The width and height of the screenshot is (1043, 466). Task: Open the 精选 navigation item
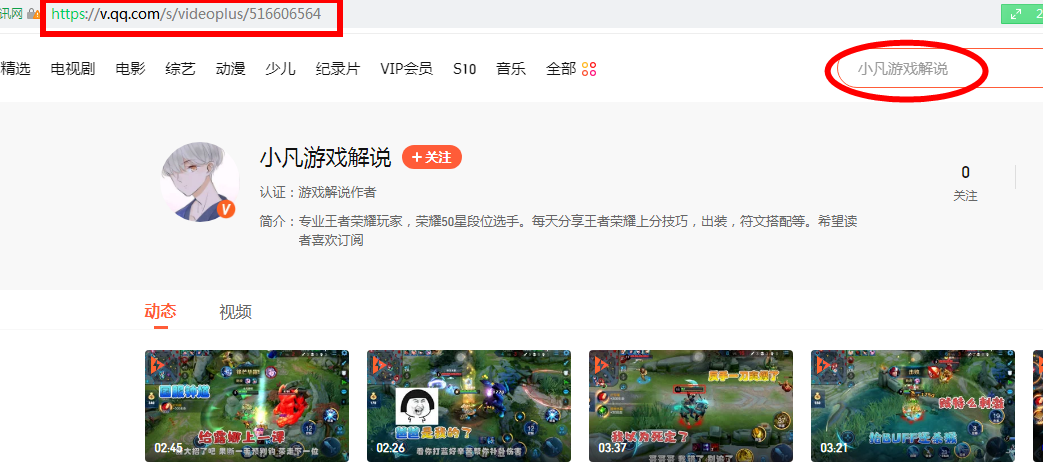[15, 68]
